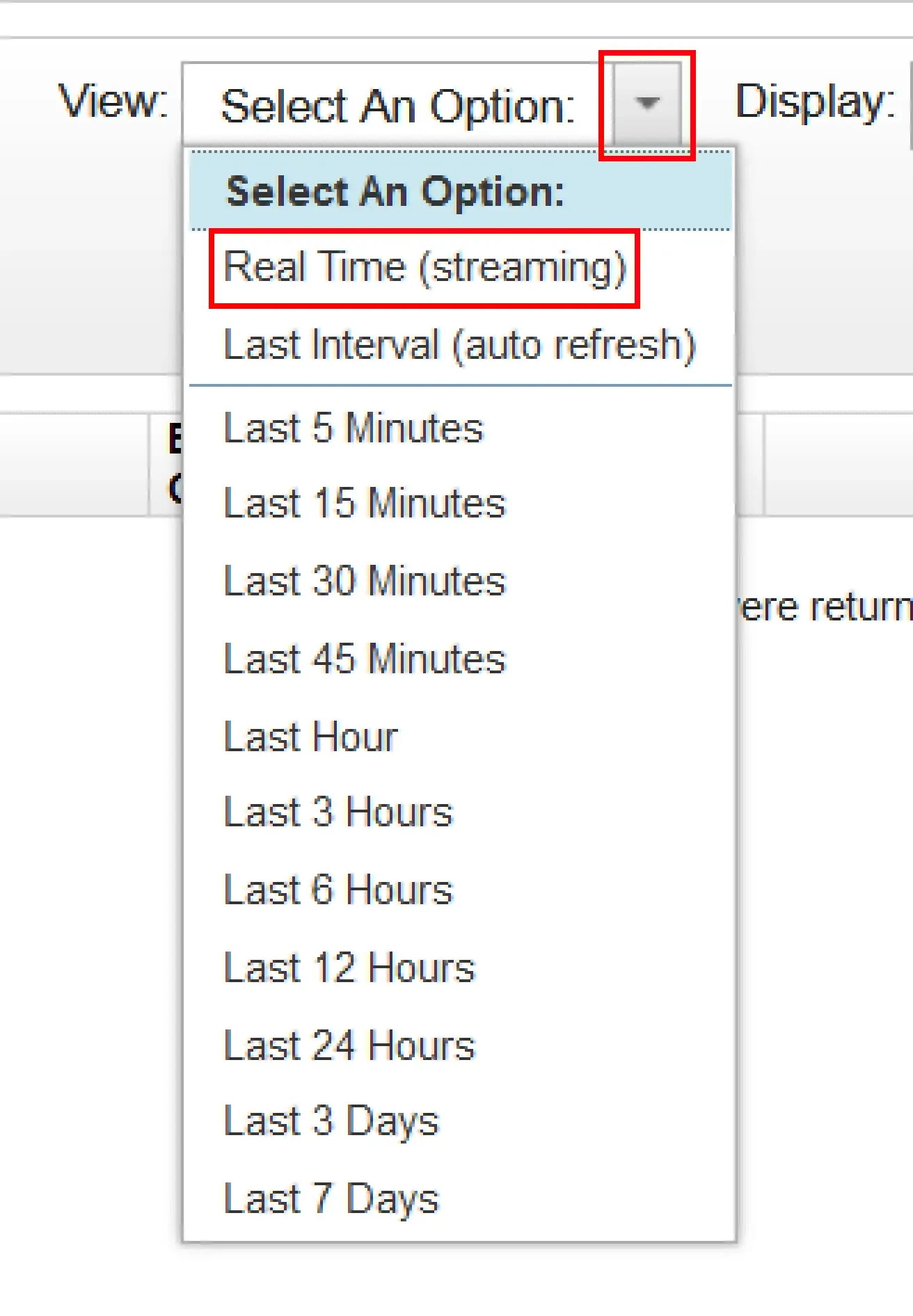This screenshot has width=913, height=1316.
Task: Choose Last 45 Minutes option
Action: pos(364,659)
